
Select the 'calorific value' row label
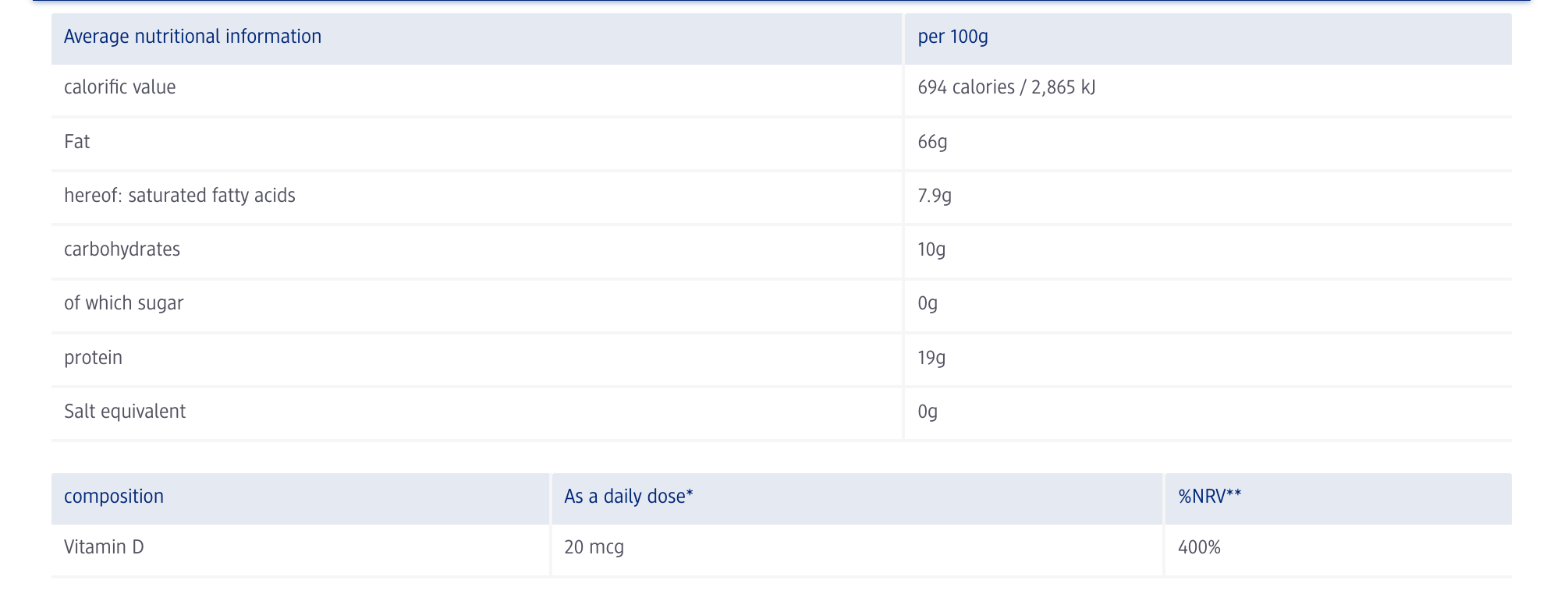click(120, 87)
